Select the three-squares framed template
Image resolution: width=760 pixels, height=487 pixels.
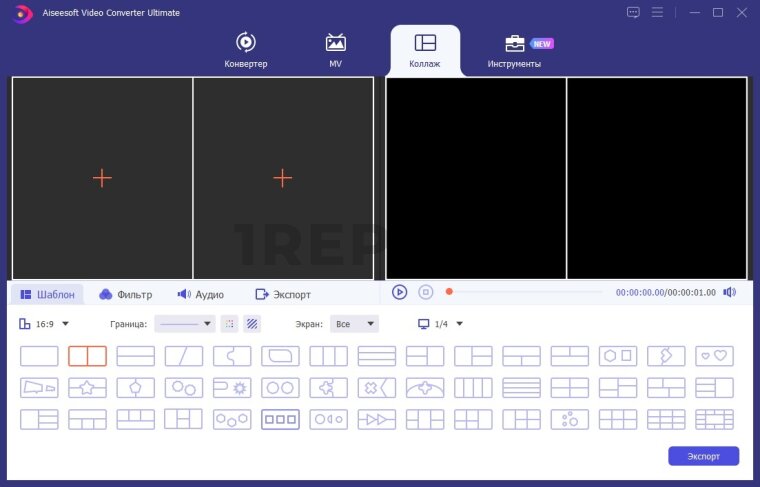280,420
